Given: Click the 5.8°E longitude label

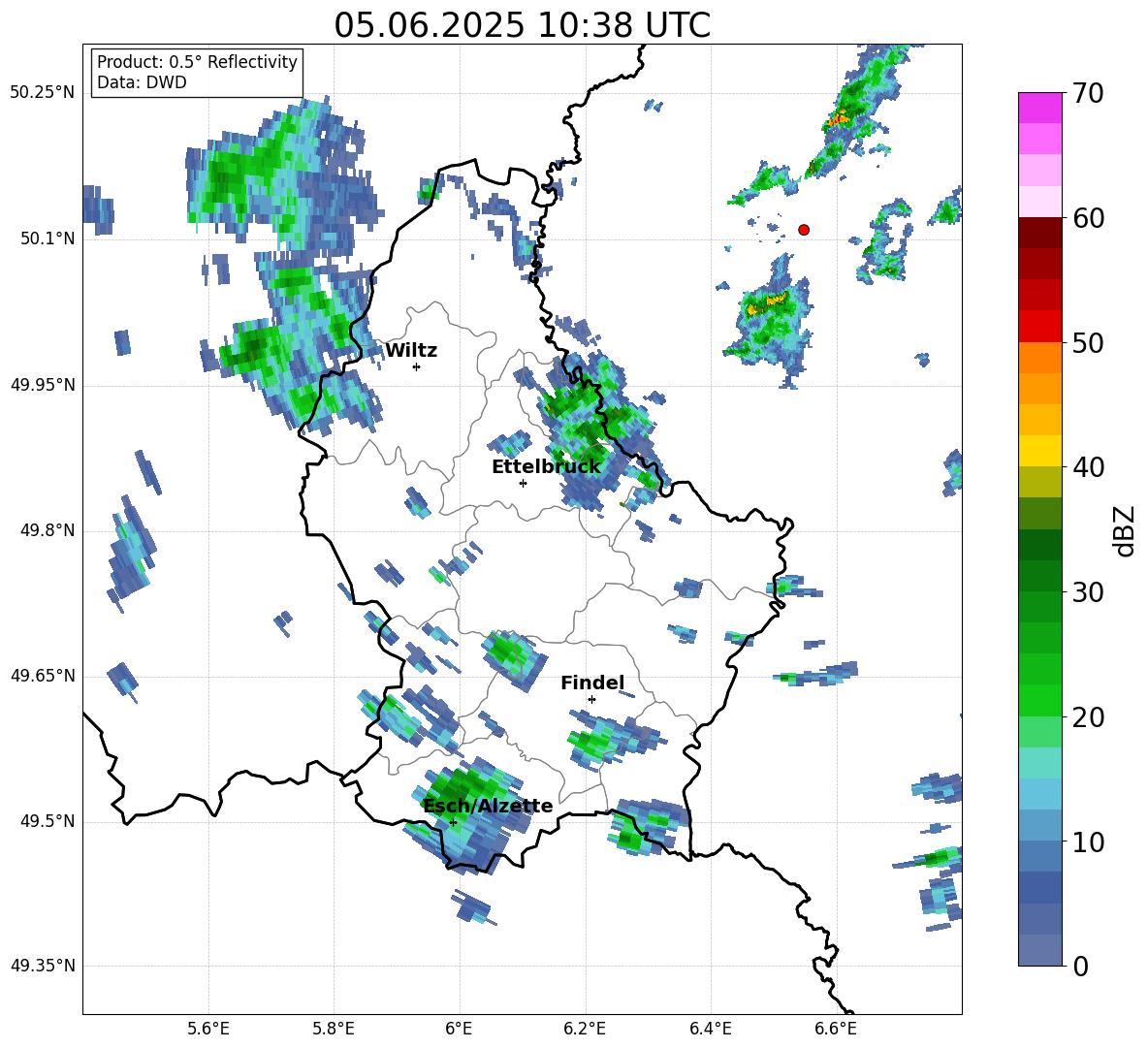Looking at the screenshot, I should (334, 1029).
